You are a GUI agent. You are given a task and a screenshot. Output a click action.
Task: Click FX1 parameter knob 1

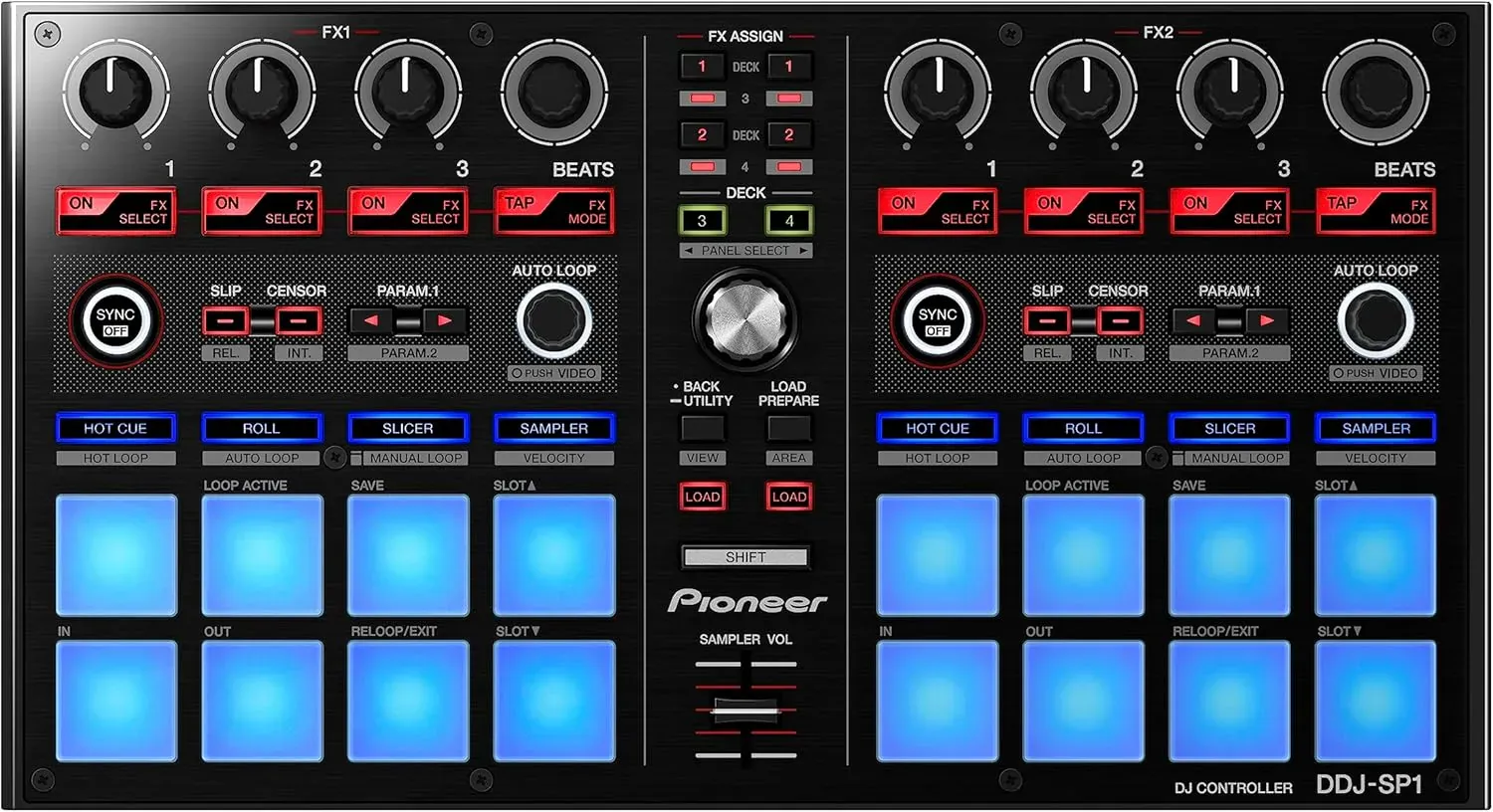[116, 92]
